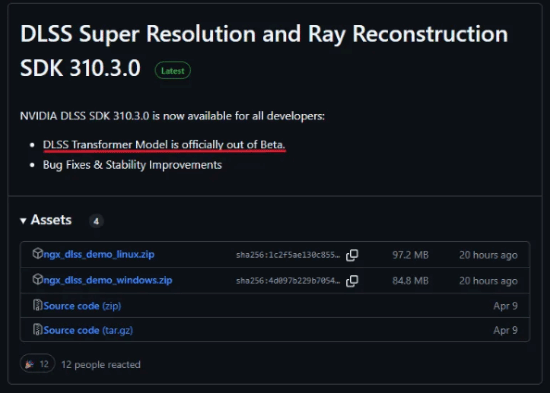
Task: Click the party popper reaction button
Action: point(38,364)
